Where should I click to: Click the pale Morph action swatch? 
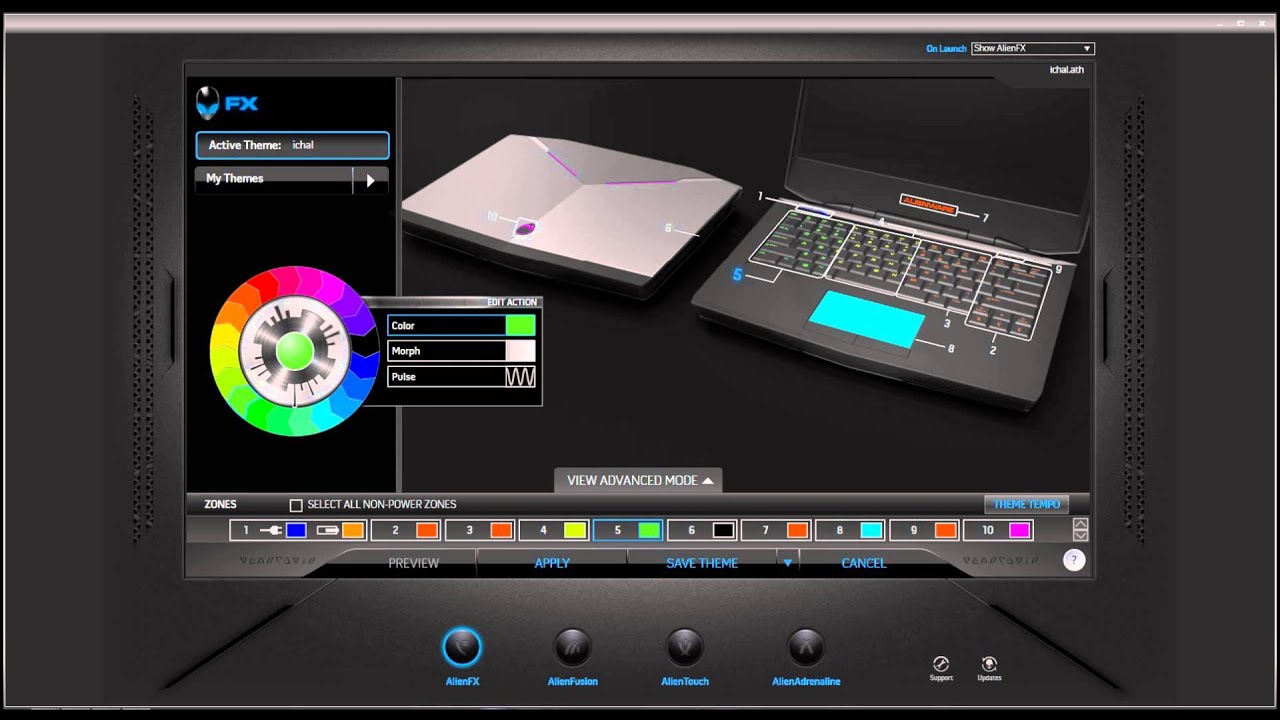520,351
